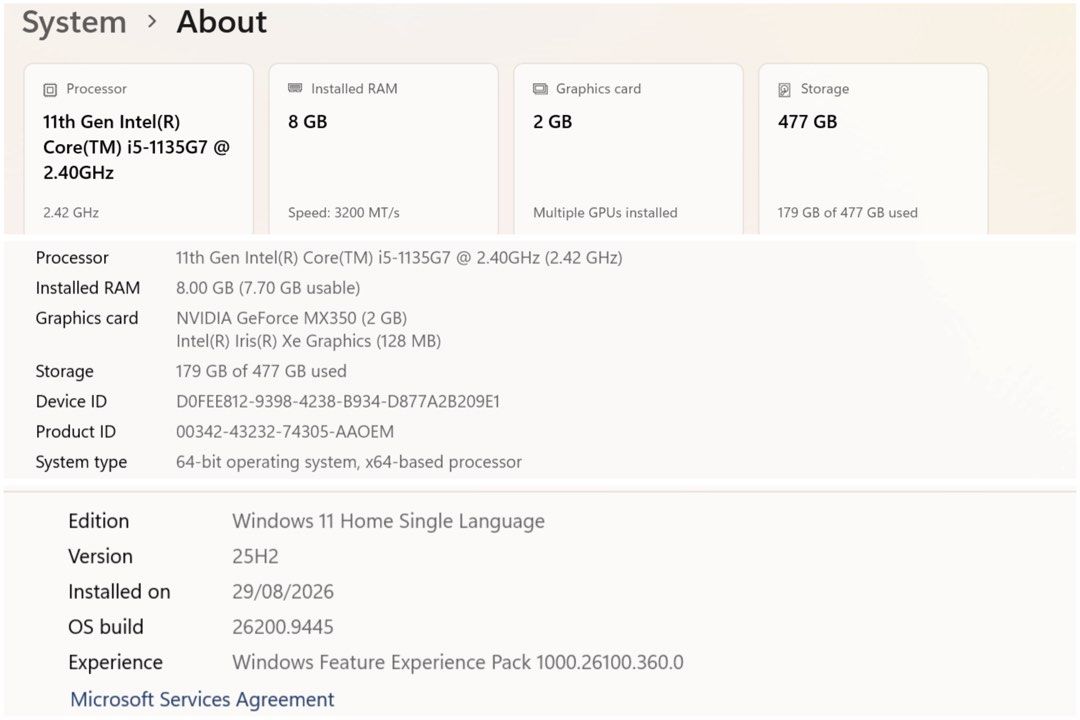Screen dimensions: 1080x720
Task: Click the "About" page heading
Action: pos(222,22)
